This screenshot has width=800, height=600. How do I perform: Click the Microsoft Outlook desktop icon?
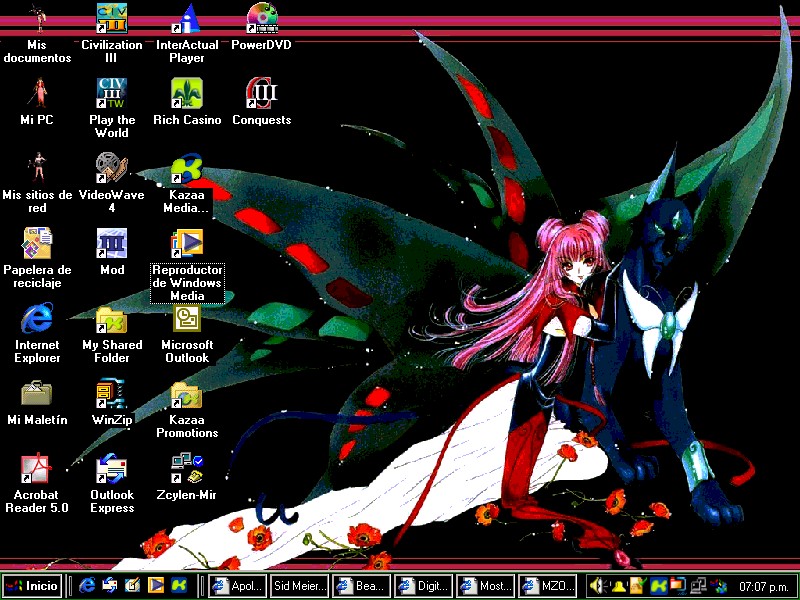coord(186,319)
